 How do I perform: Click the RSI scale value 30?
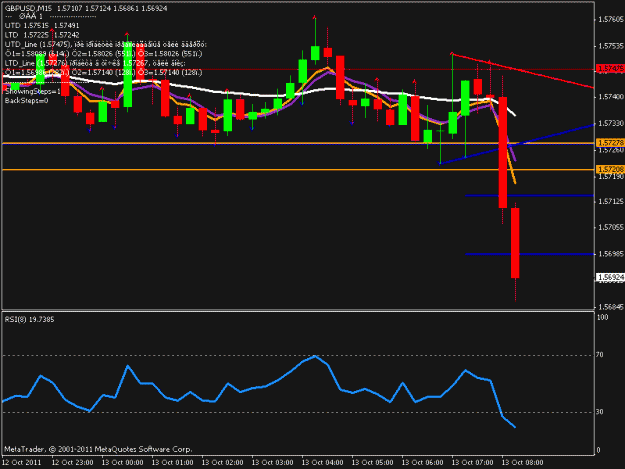[x=600, y=412]
